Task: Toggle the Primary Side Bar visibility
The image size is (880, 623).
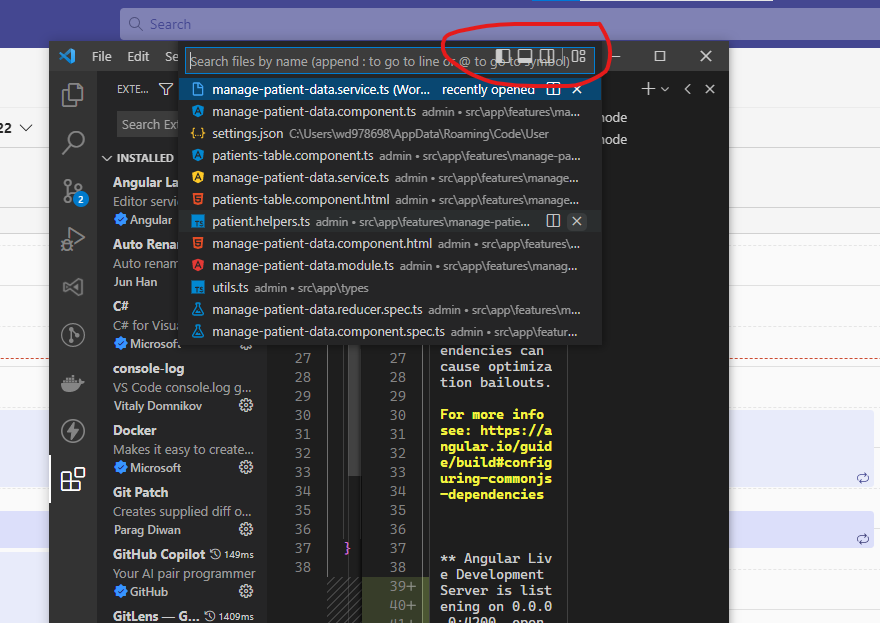Action: click(x=505, y=57)
